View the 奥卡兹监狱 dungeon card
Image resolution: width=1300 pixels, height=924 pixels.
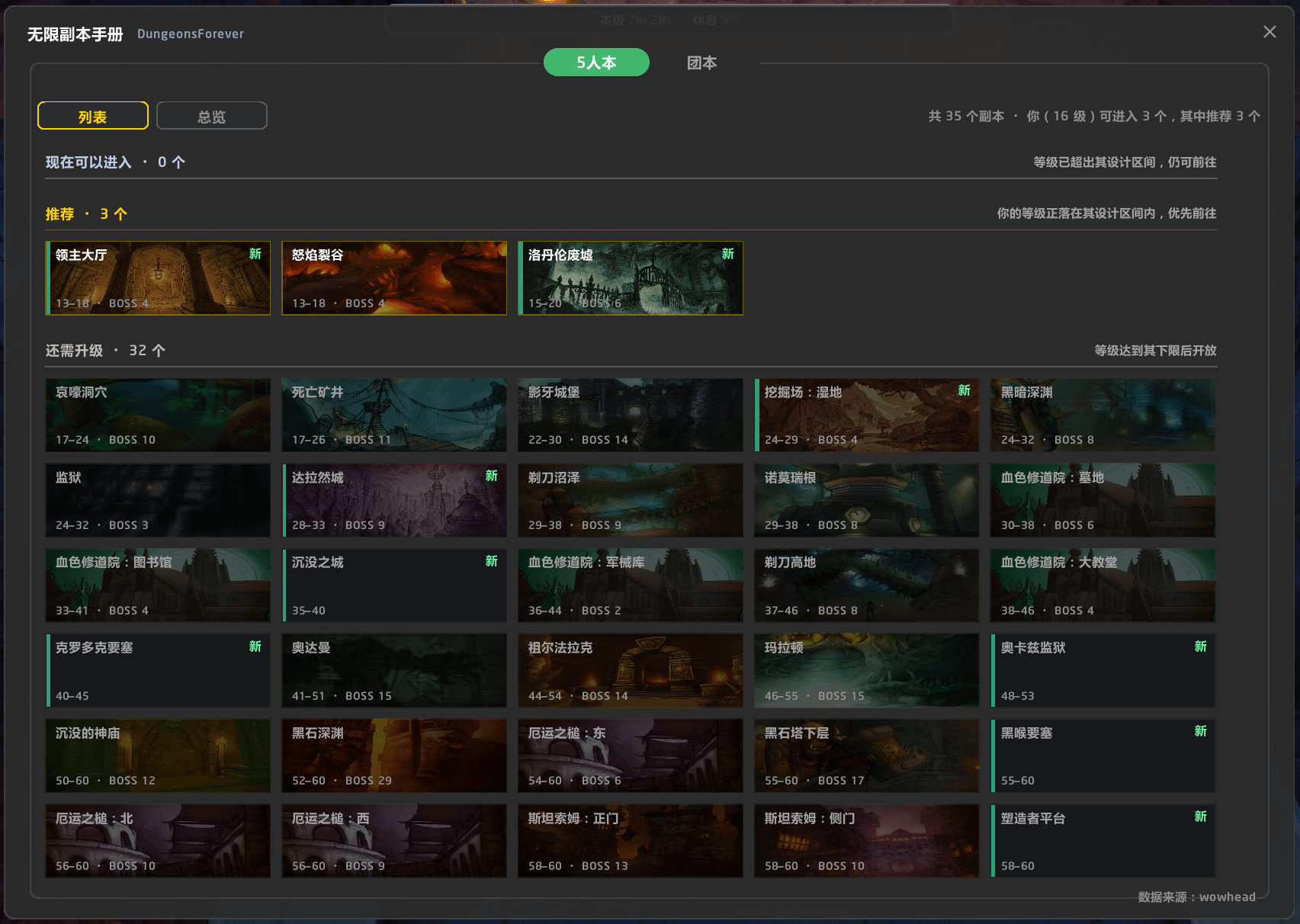click(1103, 671)
